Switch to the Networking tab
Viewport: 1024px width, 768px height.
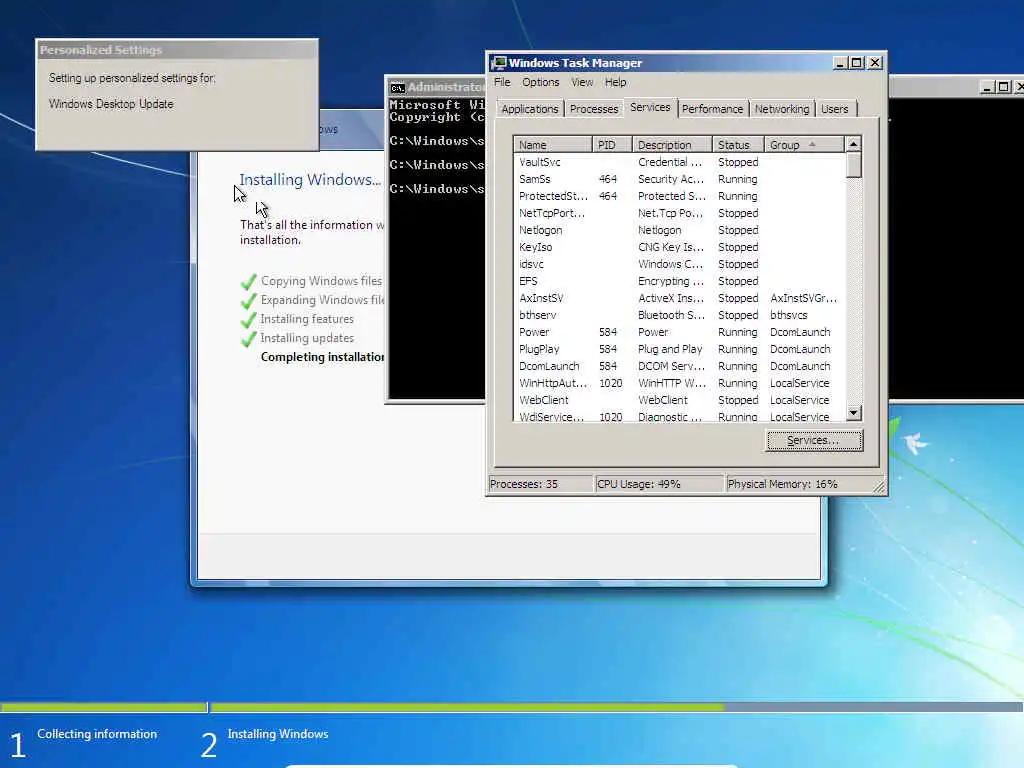pos(782,109)
